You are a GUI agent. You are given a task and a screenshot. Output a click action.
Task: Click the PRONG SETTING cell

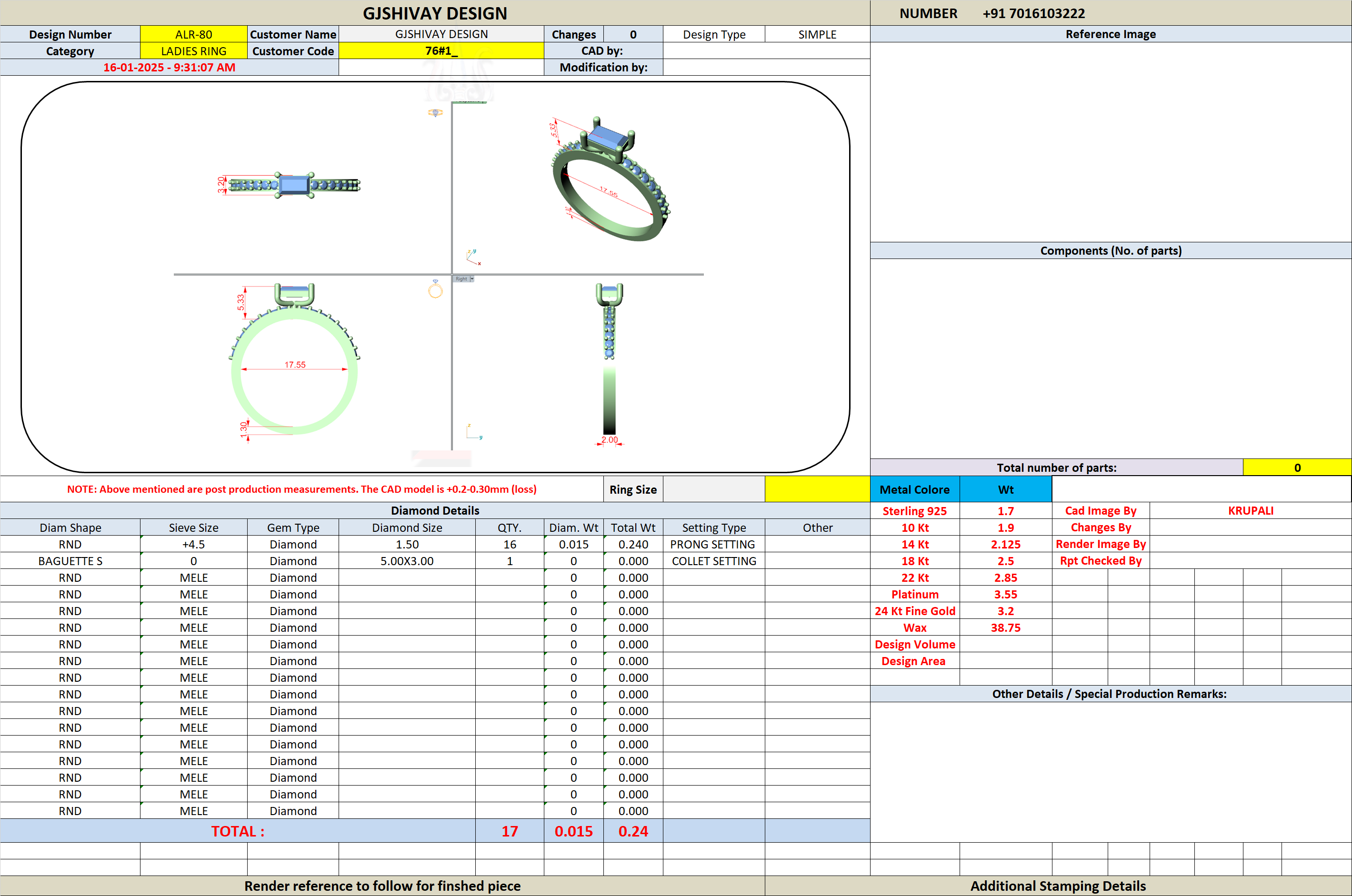pos(714,544)
